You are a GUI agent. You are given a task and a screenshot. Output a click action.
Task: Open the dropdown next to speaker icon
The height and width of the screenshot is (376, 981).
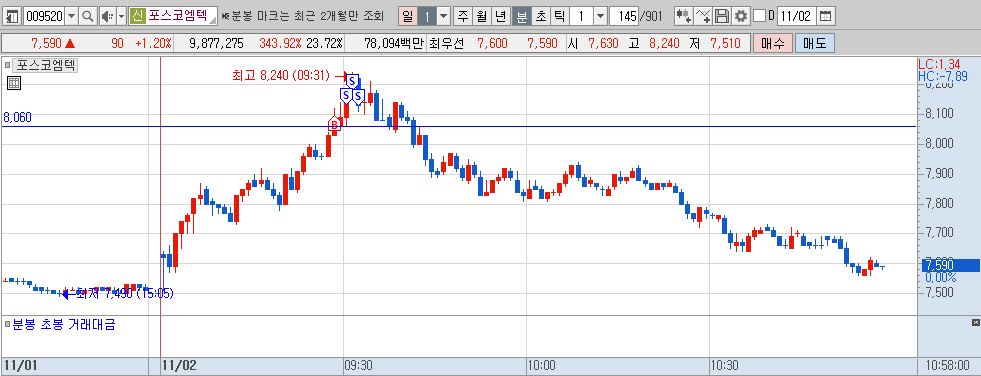(121, 16)
